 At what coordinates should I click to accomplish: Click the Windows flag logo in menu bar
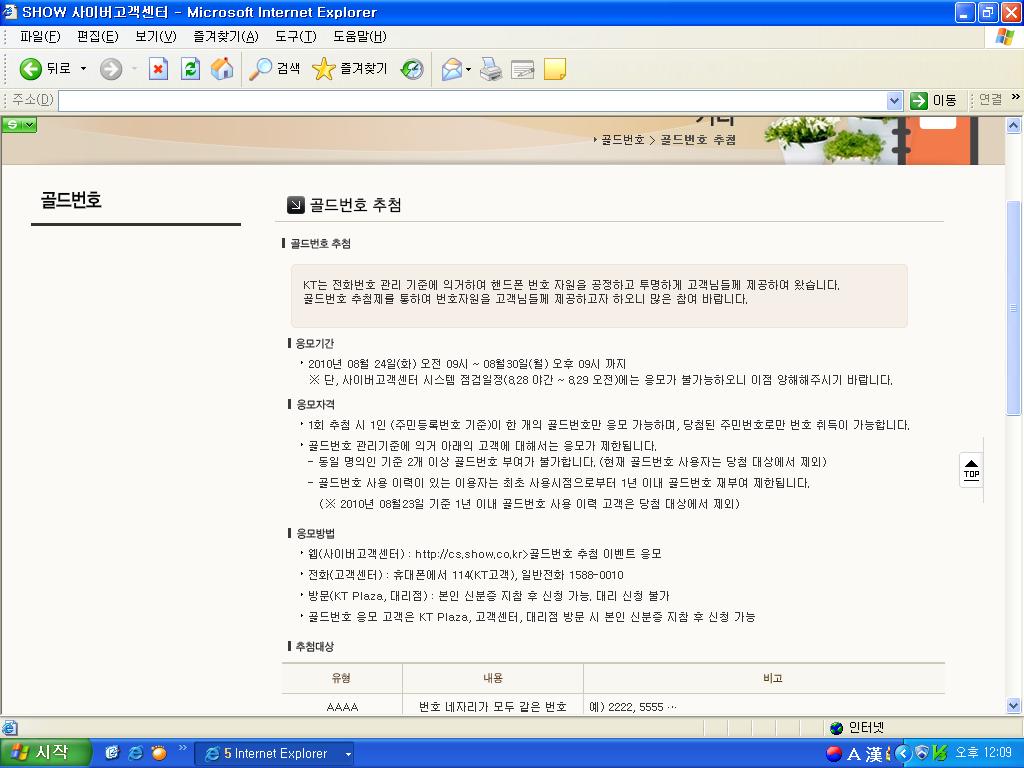[1004, 37]
